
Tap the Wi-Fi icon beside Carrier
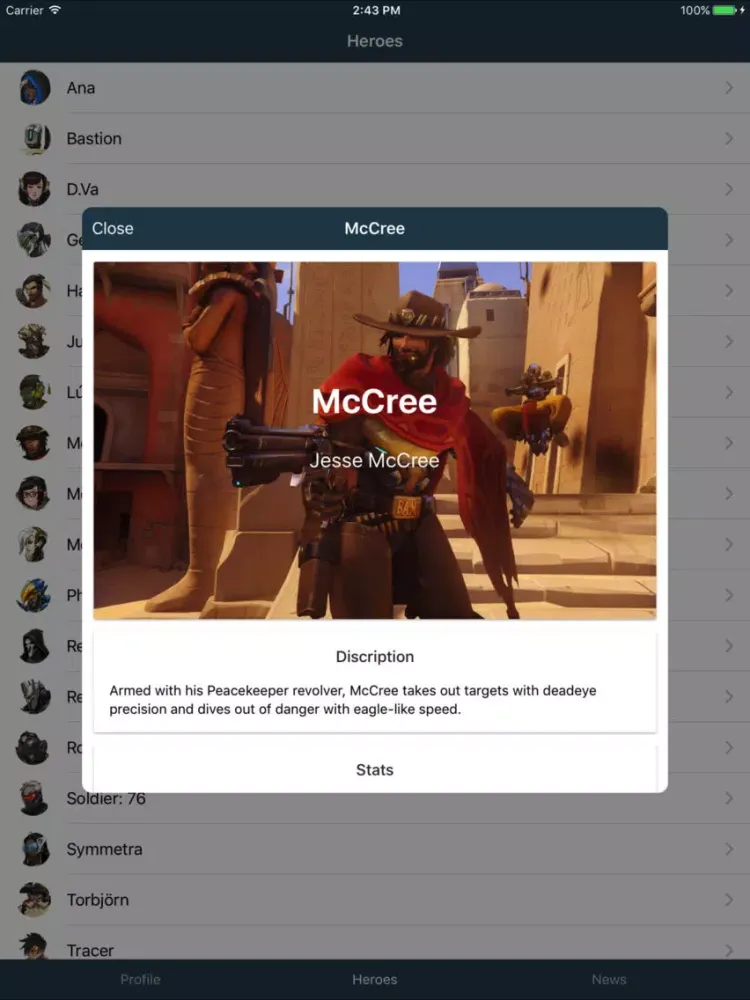[55, 10]
